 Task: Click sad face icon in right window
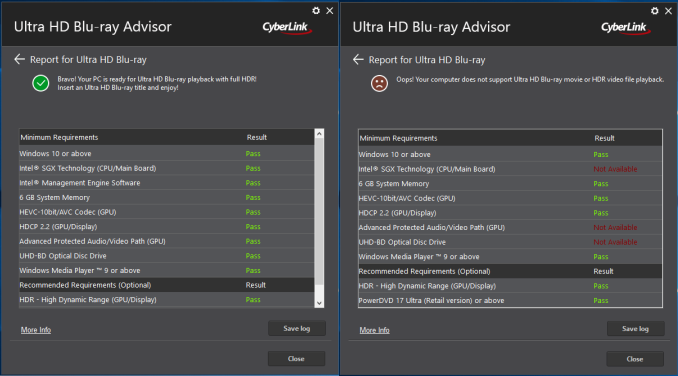tap(379, 83)
